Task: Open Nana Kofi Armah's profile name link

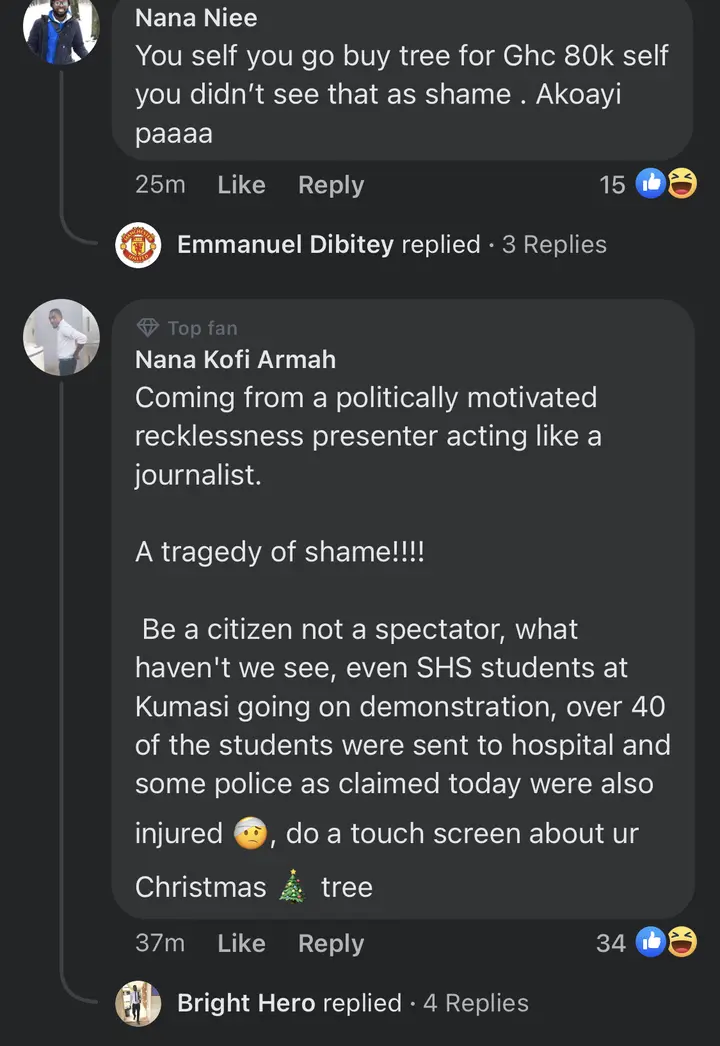Action: coord(235,360)
